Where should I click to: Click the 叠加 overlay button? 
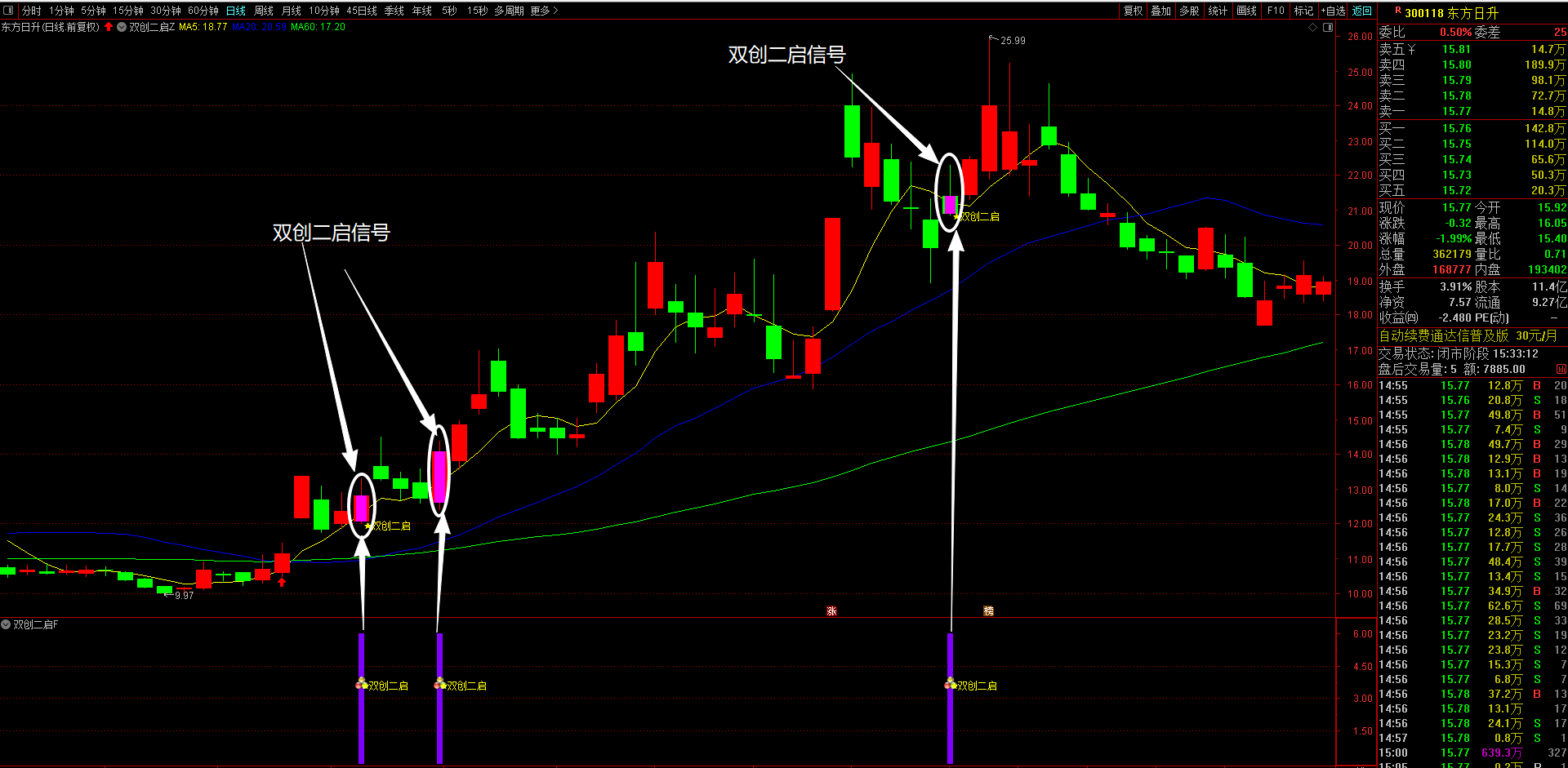click(1161, 11)
